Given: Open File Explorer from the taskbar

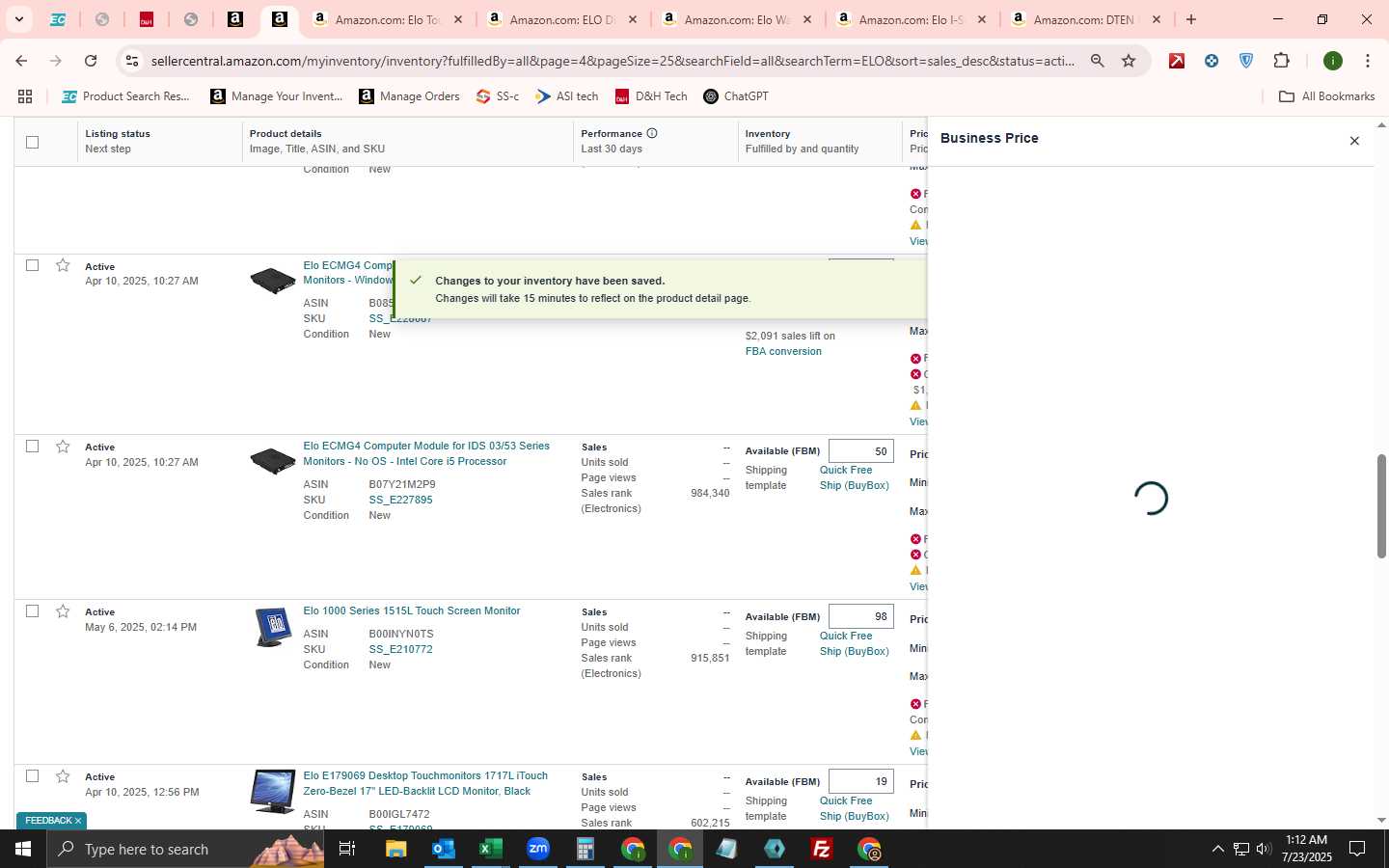Looking at the screenshot, I should coord(395,849).
